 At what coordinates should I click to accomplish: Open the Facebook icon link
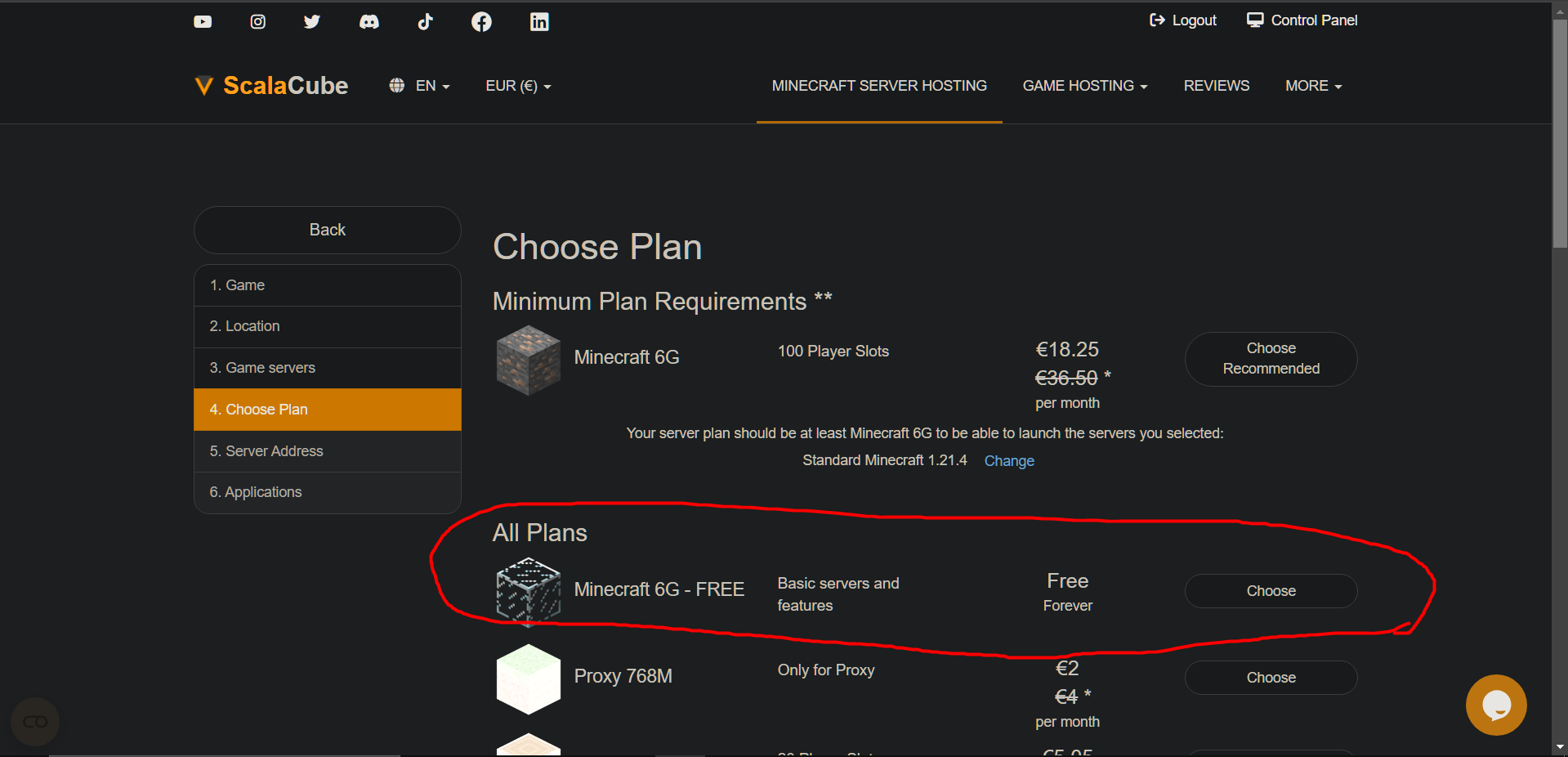(x=481, y=22)
